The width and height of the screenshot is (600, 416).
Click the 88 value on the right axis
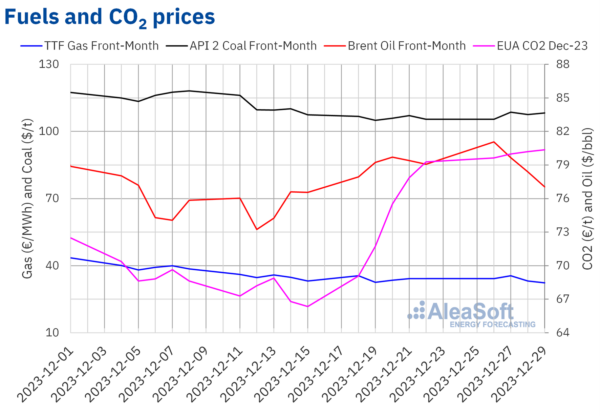pyautogui.click(x=563, y=65)
